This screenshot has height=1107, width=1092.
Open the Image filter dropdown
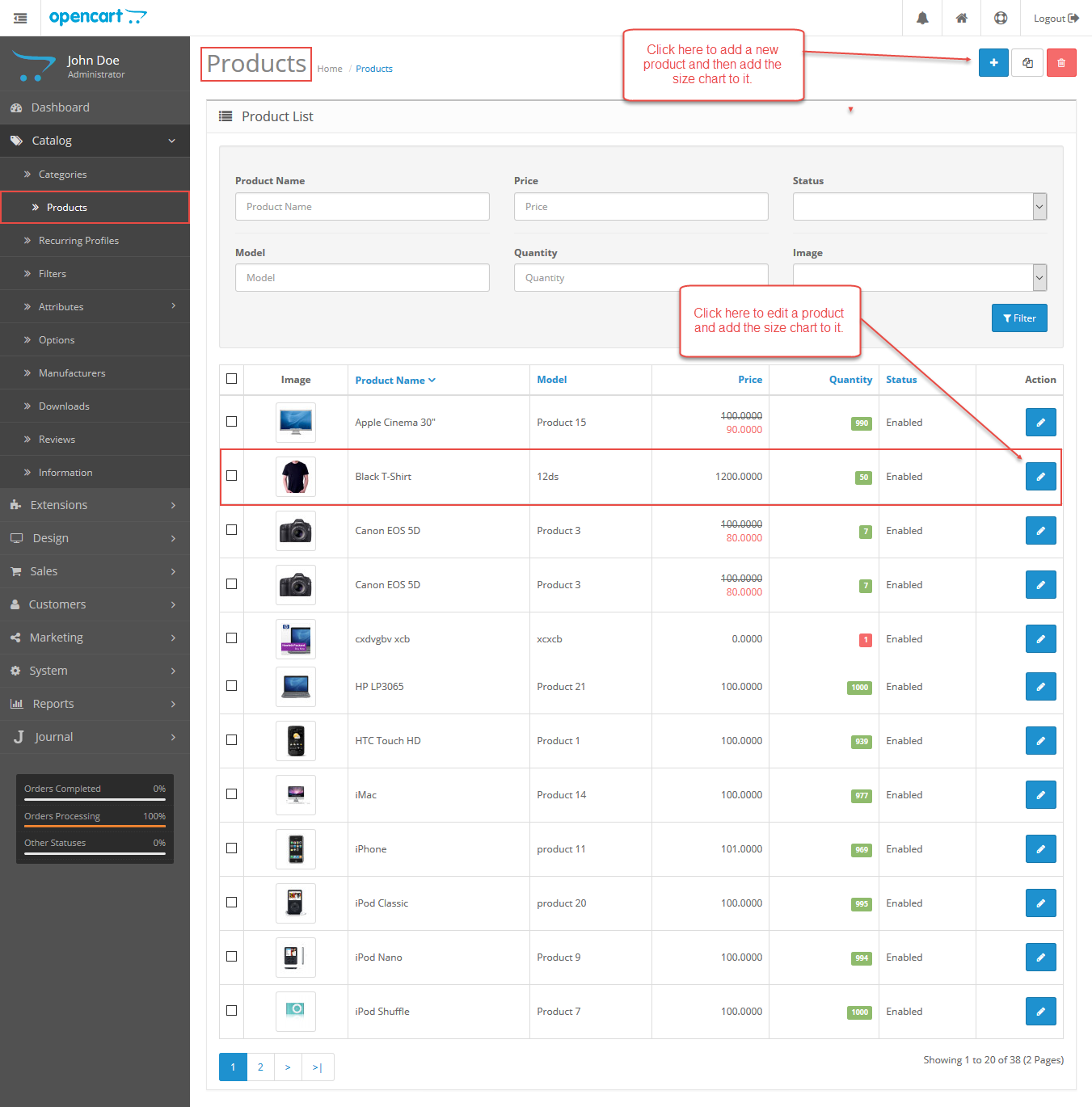tap(920, 278)
